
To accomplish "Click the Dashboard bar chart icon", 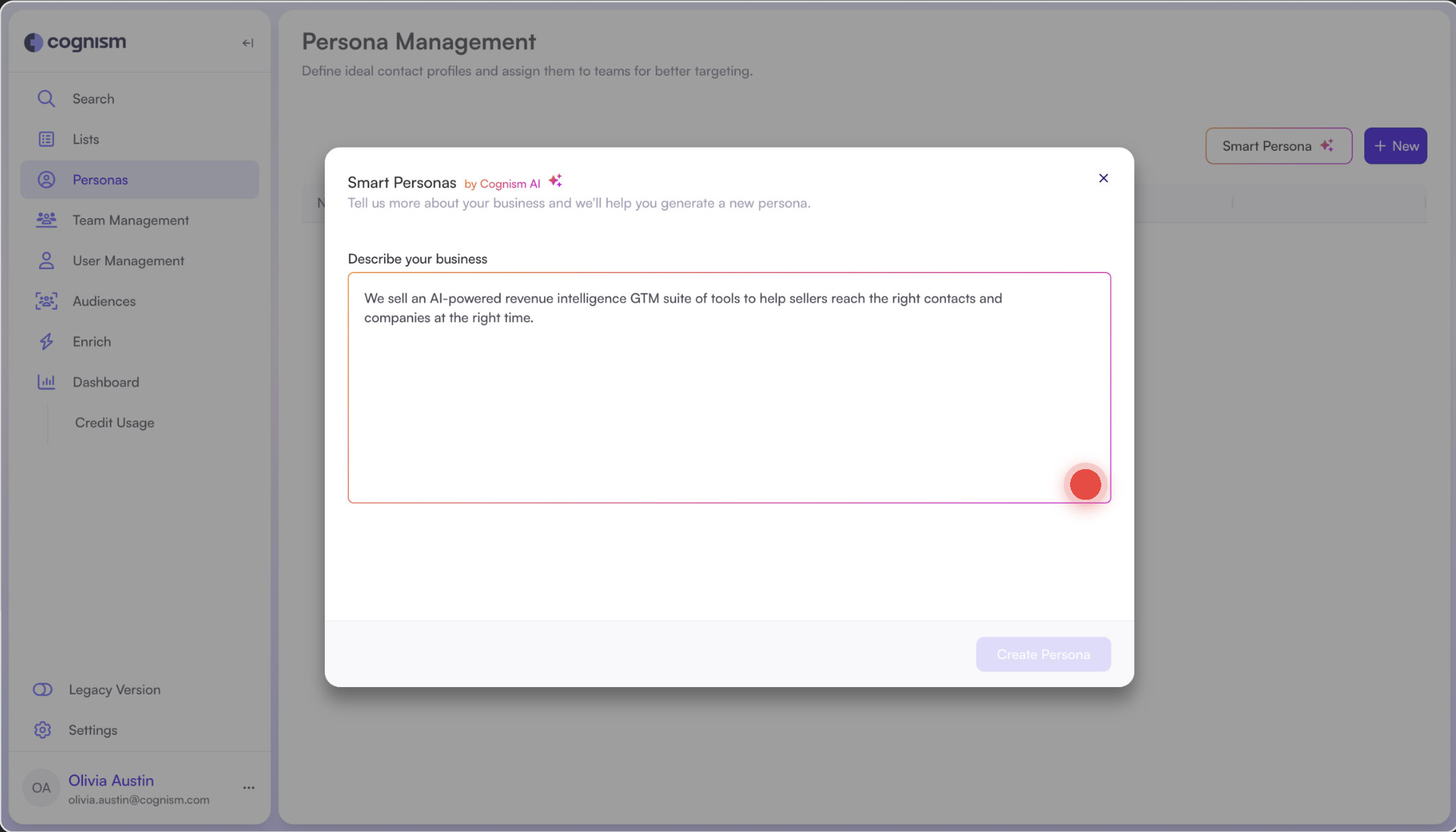I will point(46,382).
